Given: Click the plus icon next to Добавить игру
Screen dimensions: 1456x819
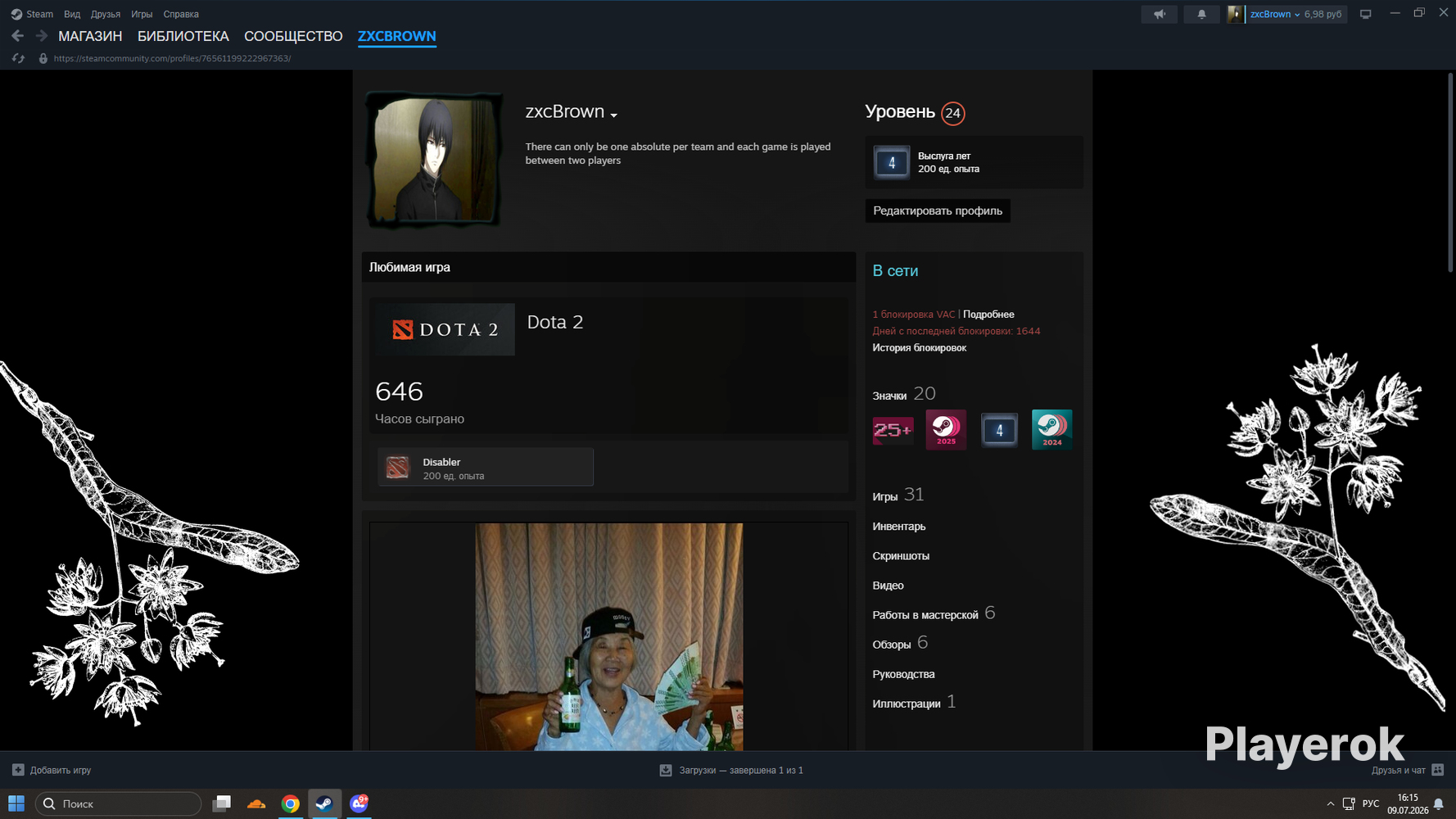Looking at the screenshot, I should point(18,770).
